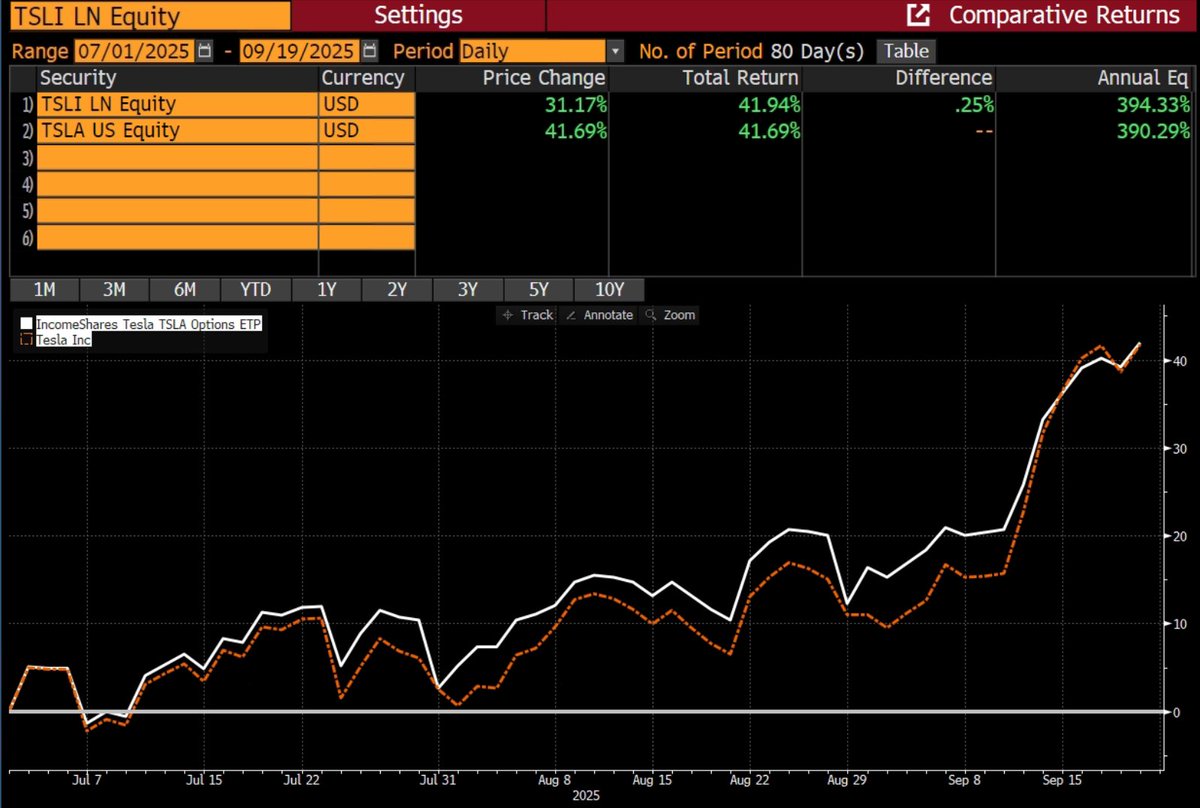Open the Settings tab
The width and height of the screenshot is (1200, 808).
tap(418, 15)
